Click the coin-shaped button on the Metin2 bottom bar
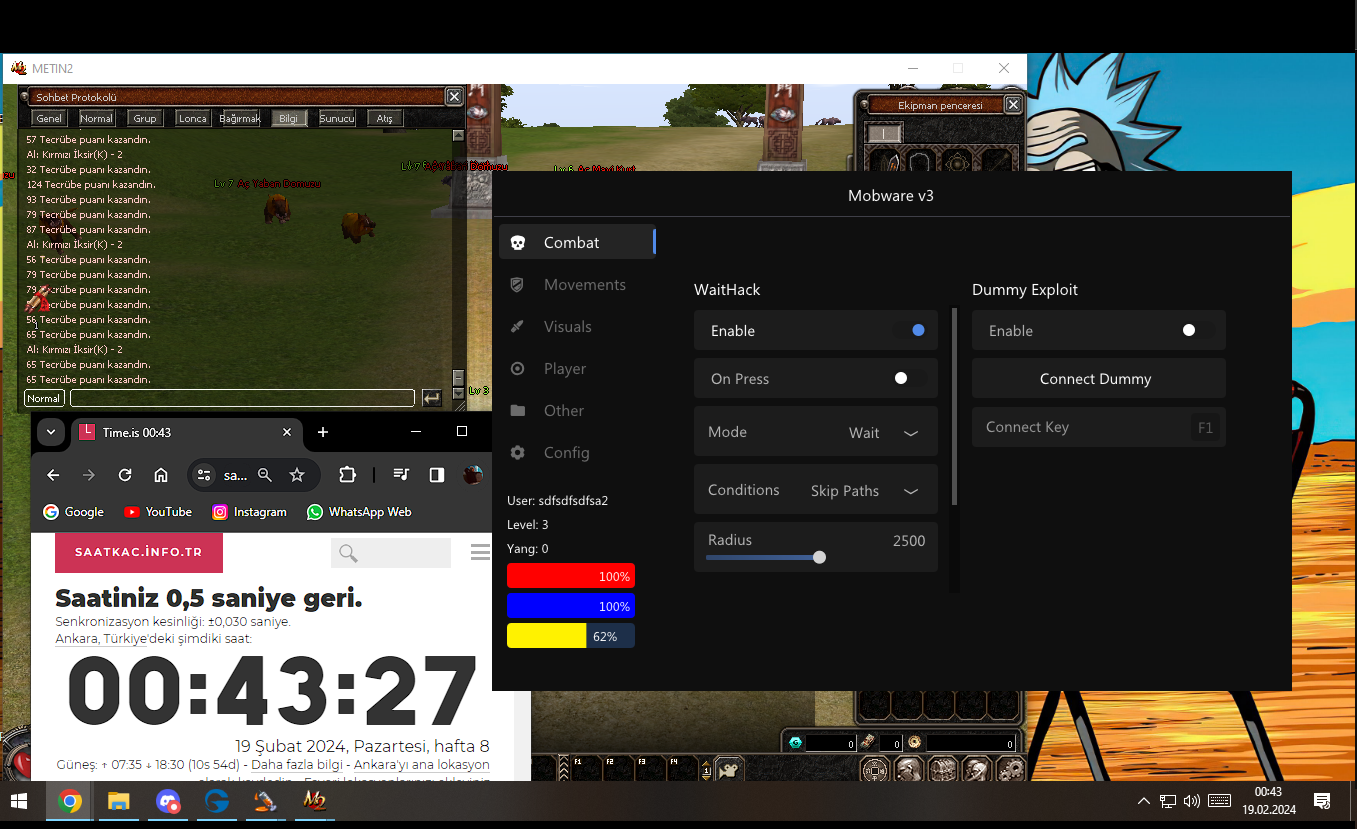This screenshot has height=829, width=1357. click(x=875, y=770)
